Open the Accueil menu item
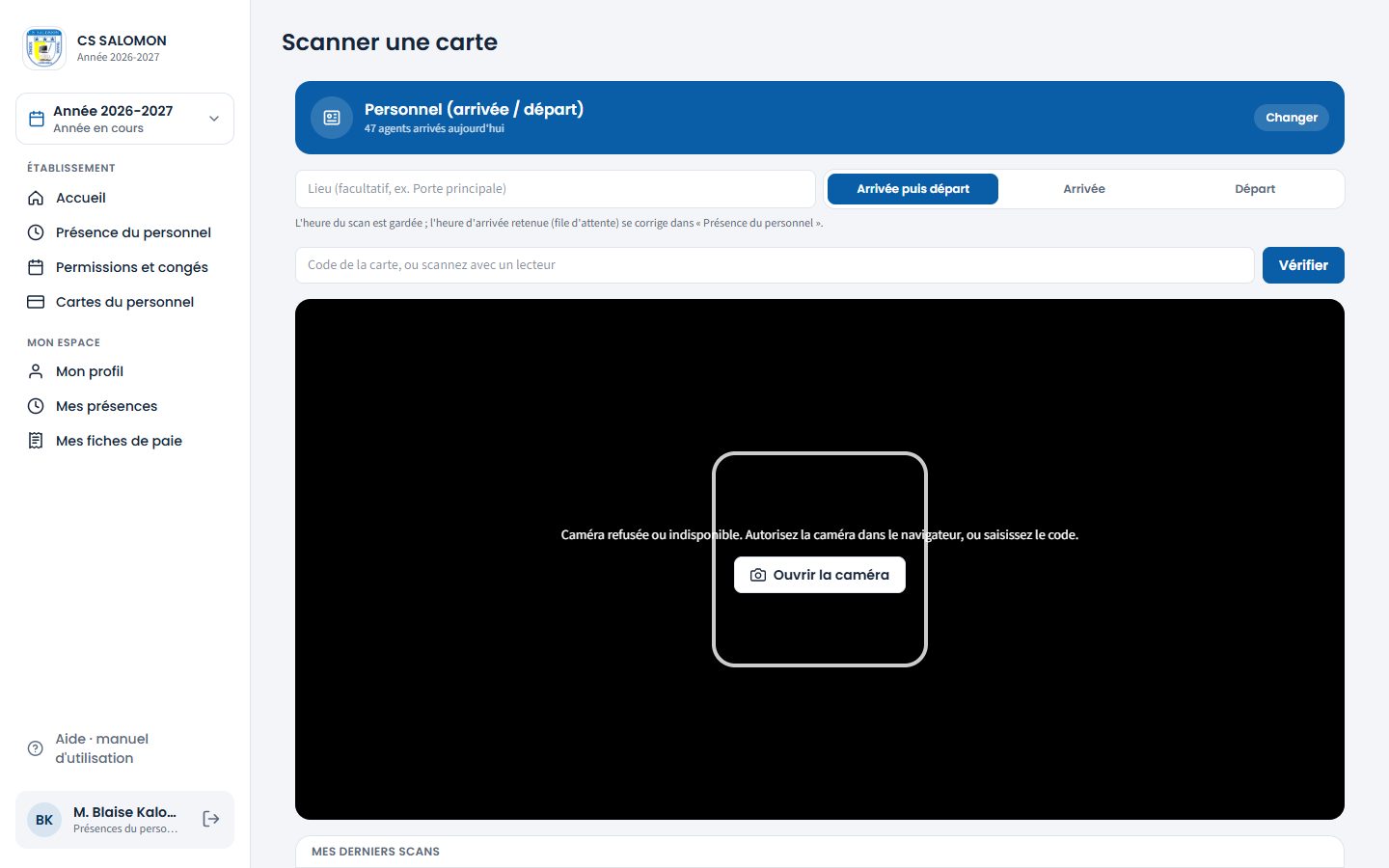The height and width of the screenshot is (868, 1389). (124, 198)
